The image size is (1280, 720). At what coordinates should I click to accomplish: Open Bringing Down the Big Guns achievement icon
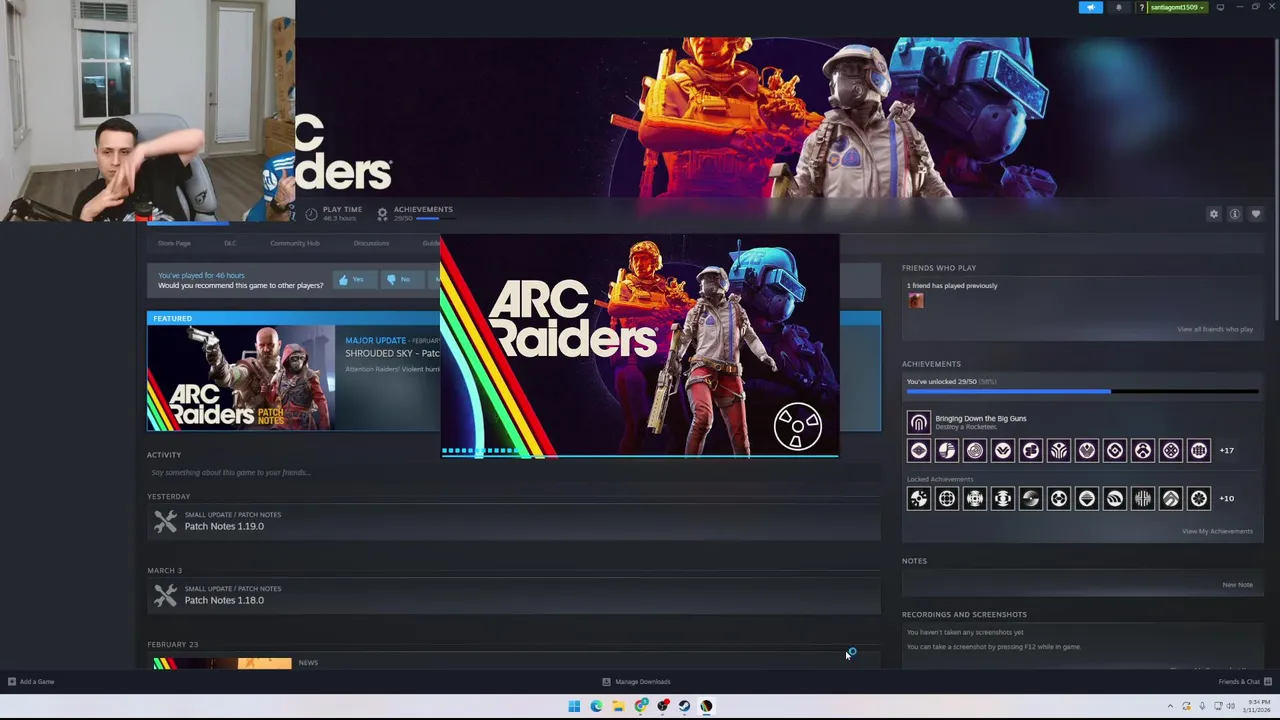click(918, 422)
